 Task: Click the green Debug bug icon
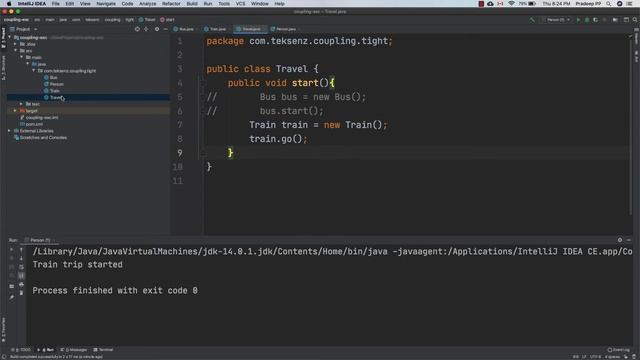tap(587, 20)
